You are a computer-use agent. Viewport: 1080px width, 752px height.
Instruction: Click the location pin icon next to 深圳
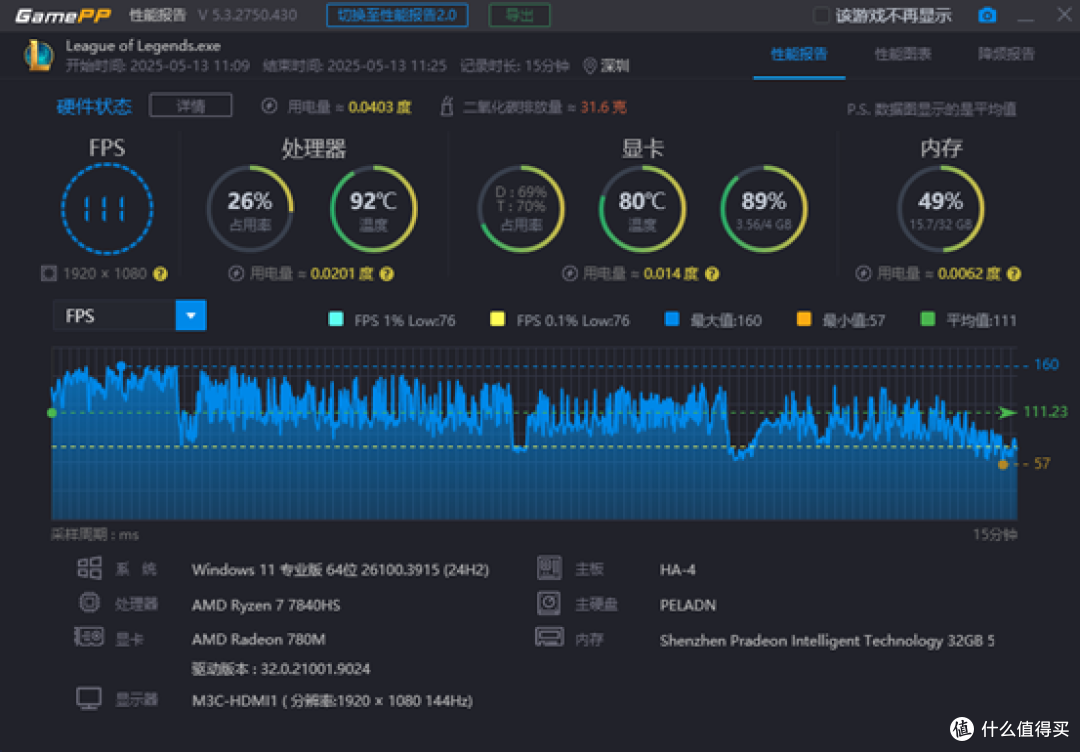coord(590,66)
